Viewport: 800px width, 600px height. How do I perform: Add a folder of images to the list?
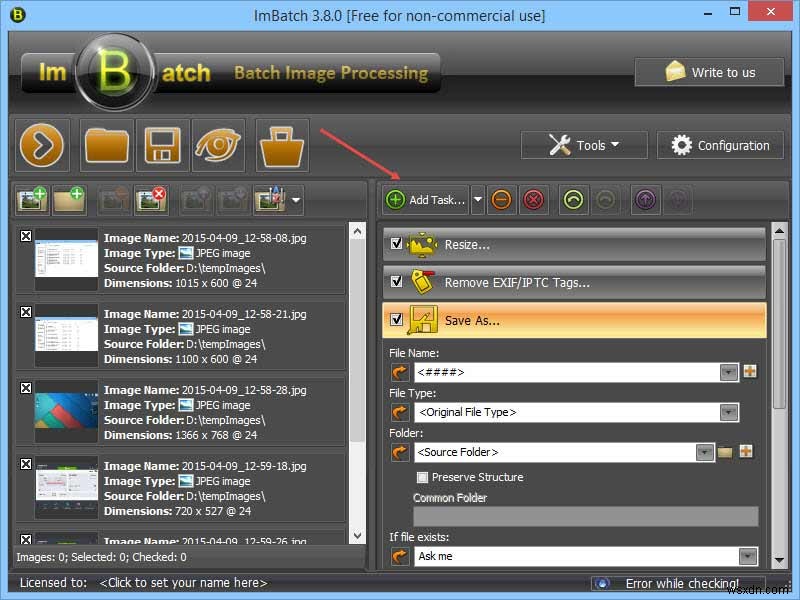(71, 199)
